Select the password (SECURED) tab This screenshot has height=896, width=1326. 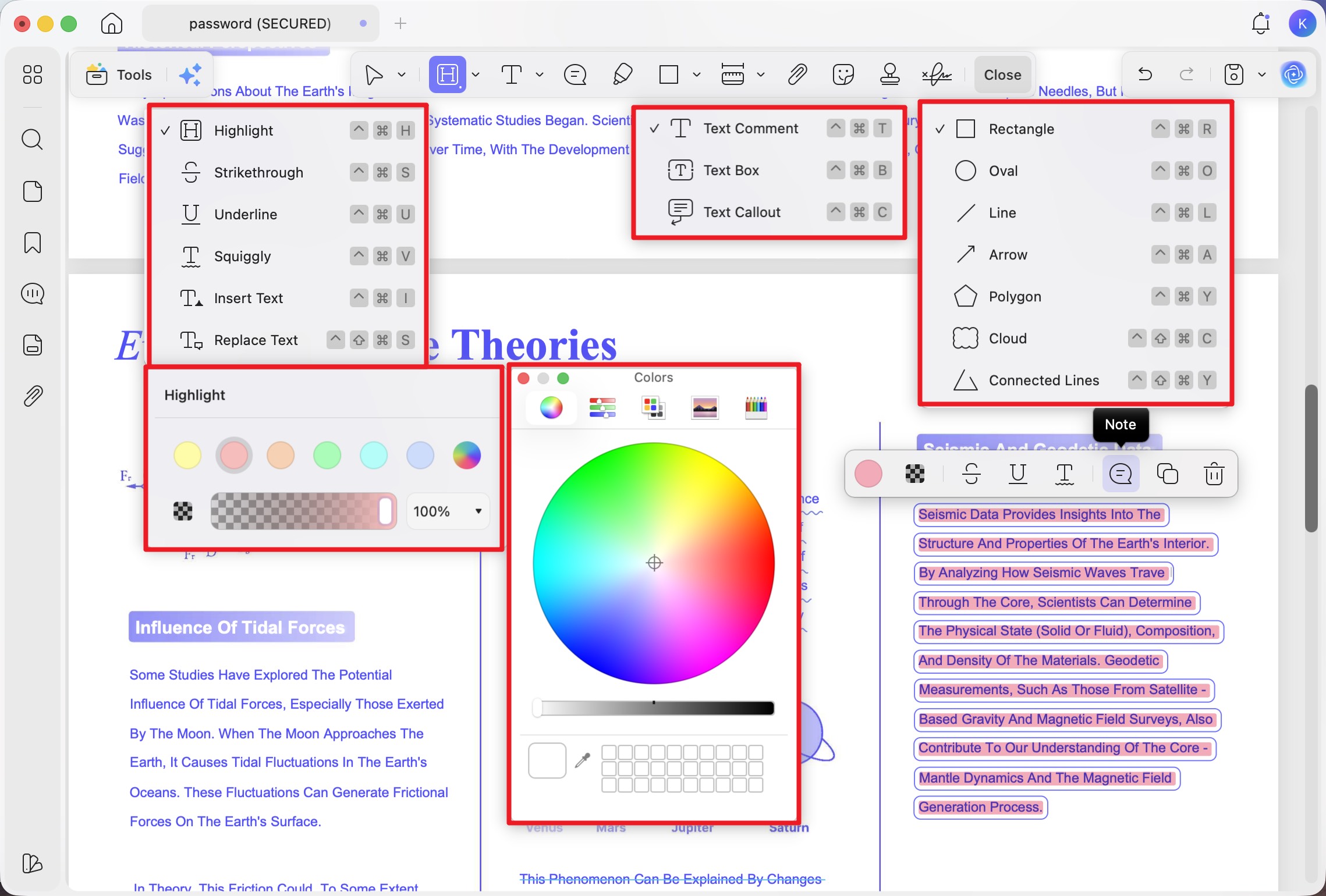point(260,23)
